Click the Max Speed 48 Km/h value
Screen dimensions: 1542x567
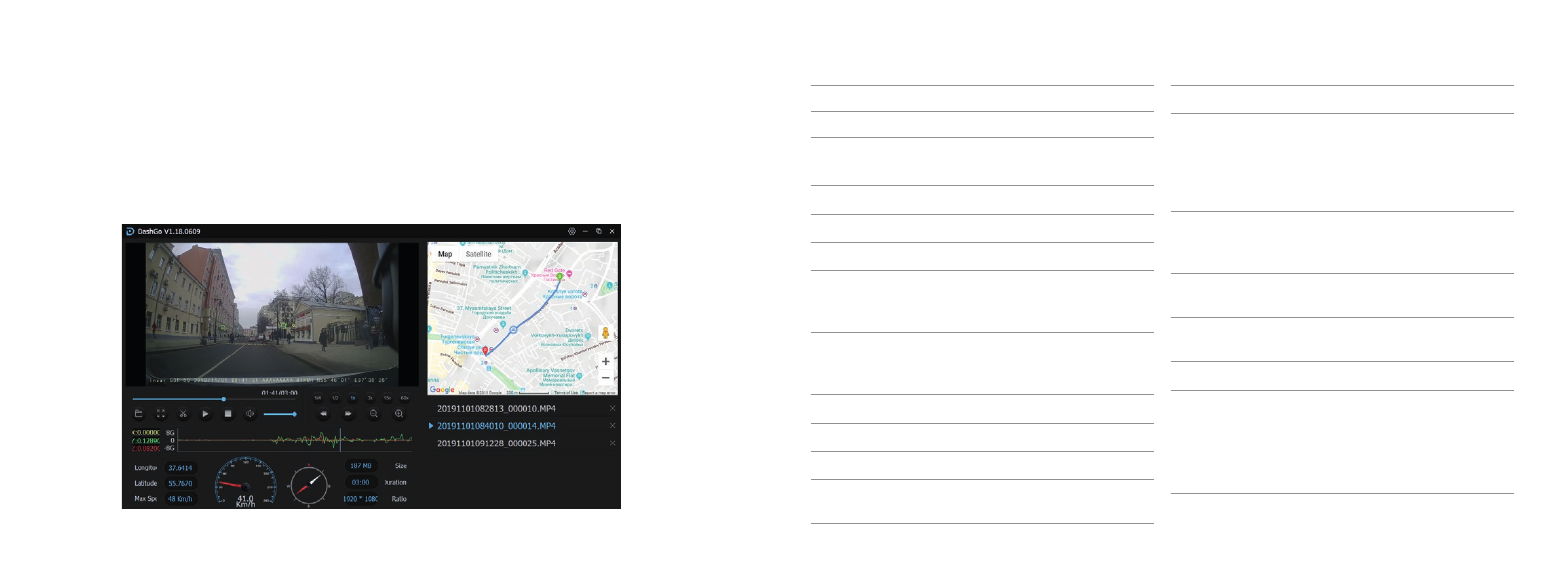tap(180, 499)
